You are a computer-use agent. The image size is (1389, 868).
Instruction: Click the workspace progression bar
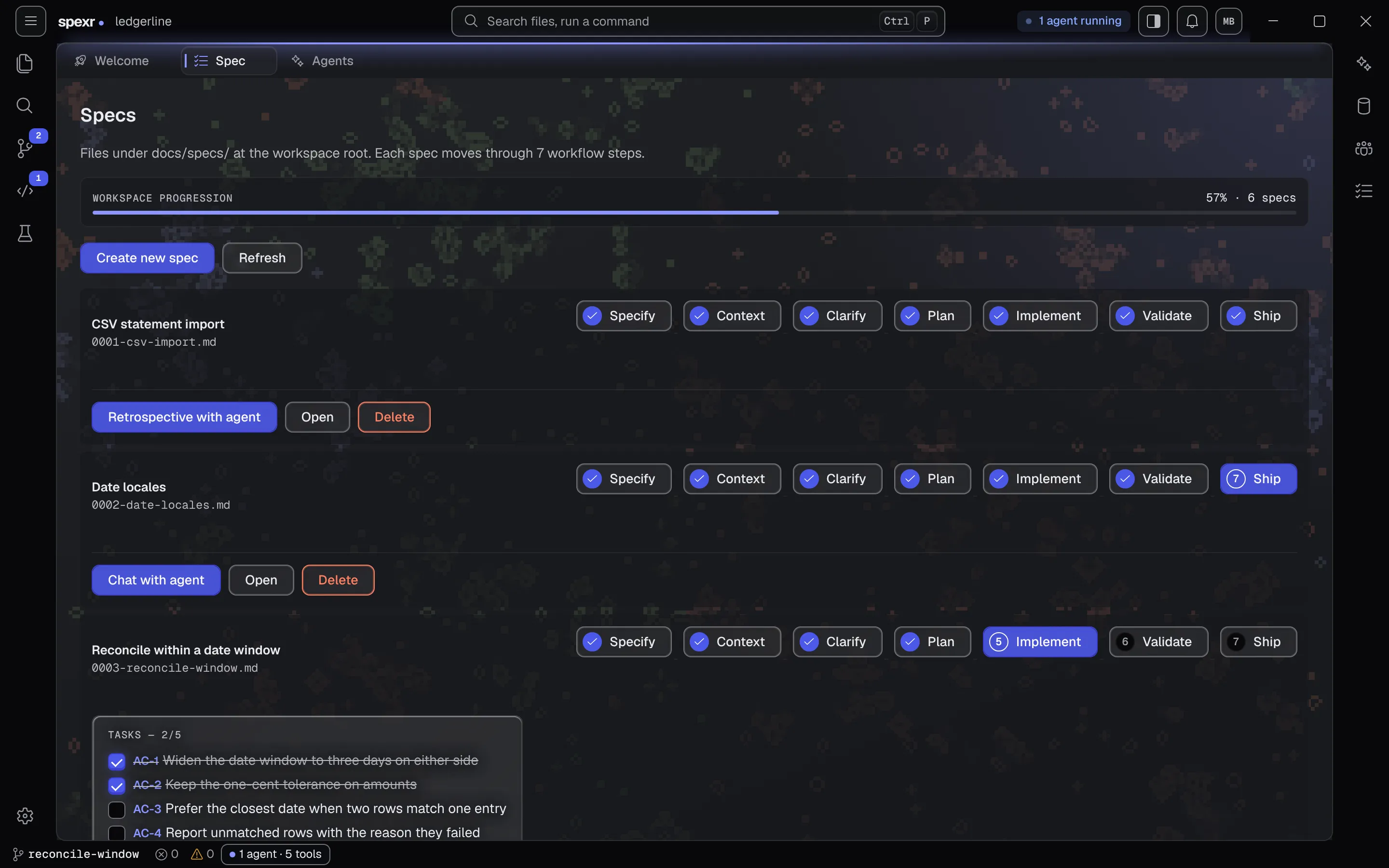pyautogui.click(x=694, y=212)
